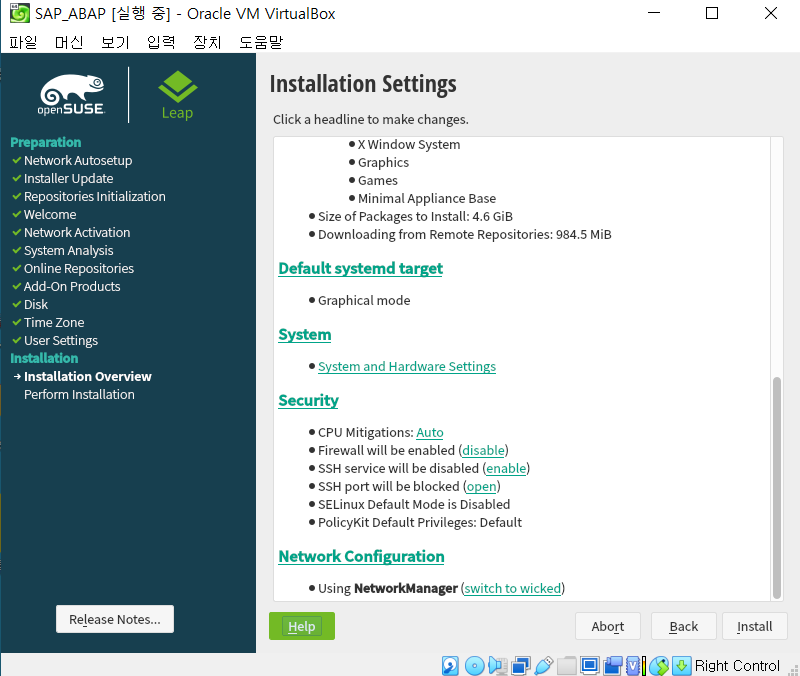This screenshot has height=676, width=800.
Task: Click the vertical scrollbar thumb
Action: (x=777, y=487)
